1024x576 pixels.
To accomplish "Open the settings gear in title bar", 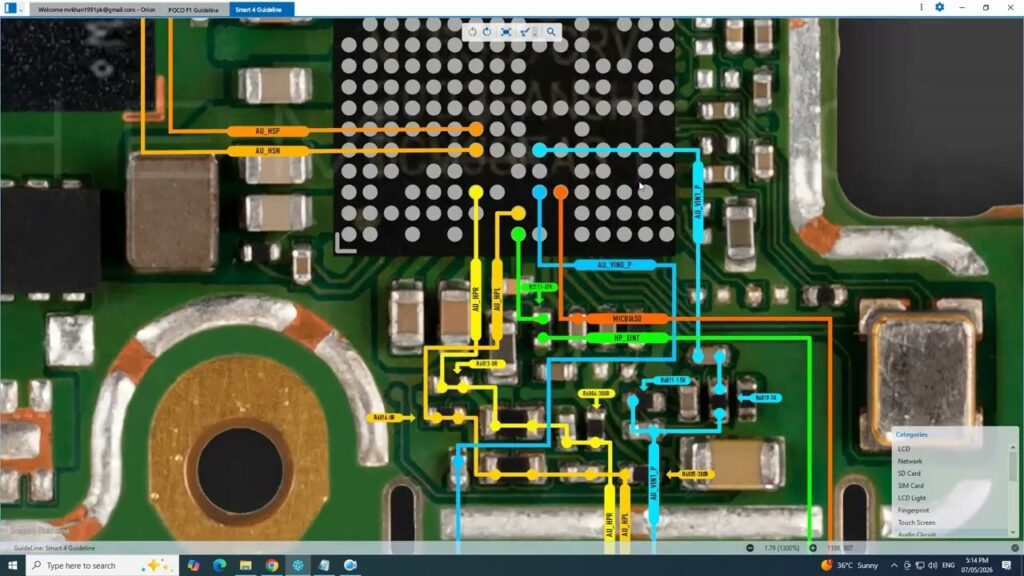I will (939, 7).
